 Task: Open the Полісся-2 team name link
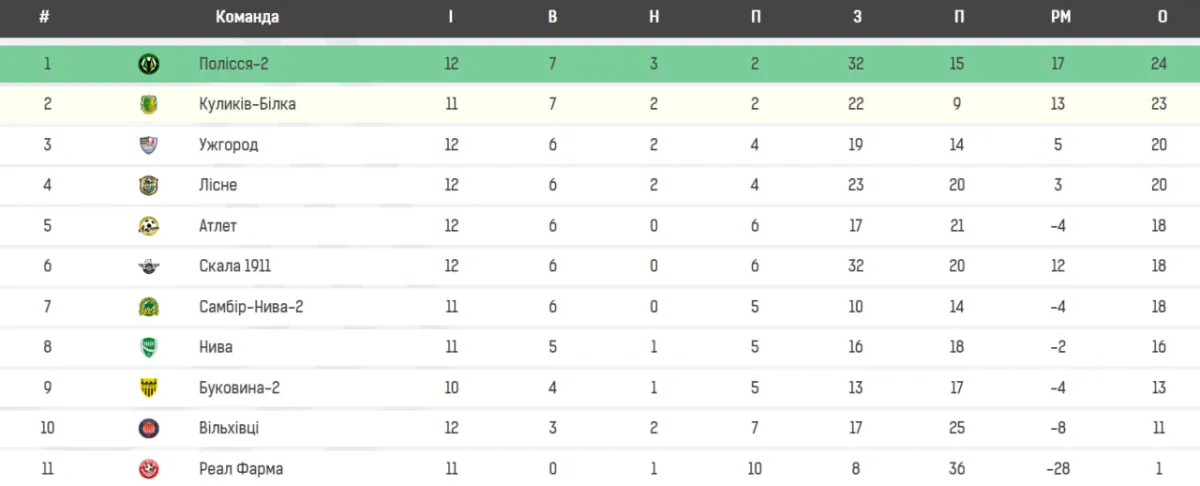point(234,64)
